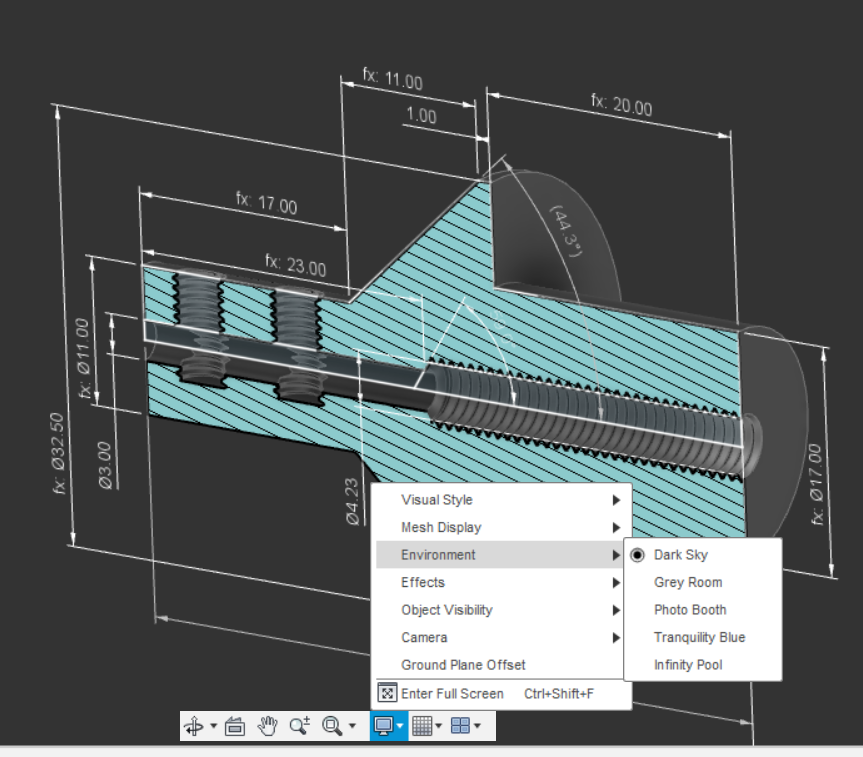
Task: Open the Orbit tool dropdown arrow
Action: click(214, 726)
